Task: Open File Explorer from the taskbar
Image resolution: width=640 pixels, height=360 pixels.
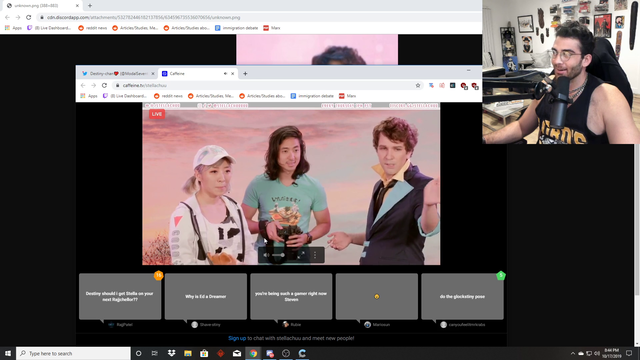Action: (188, 353)
